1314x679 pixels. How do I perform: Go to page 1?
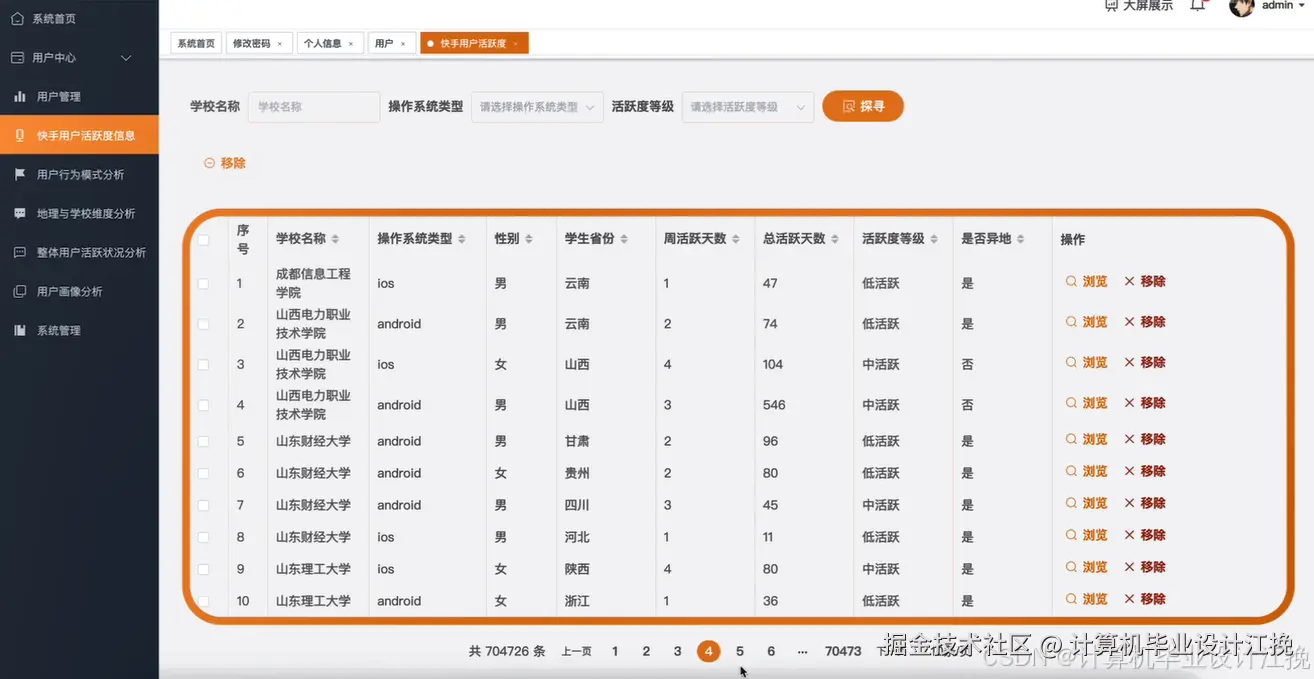[615, 651]
